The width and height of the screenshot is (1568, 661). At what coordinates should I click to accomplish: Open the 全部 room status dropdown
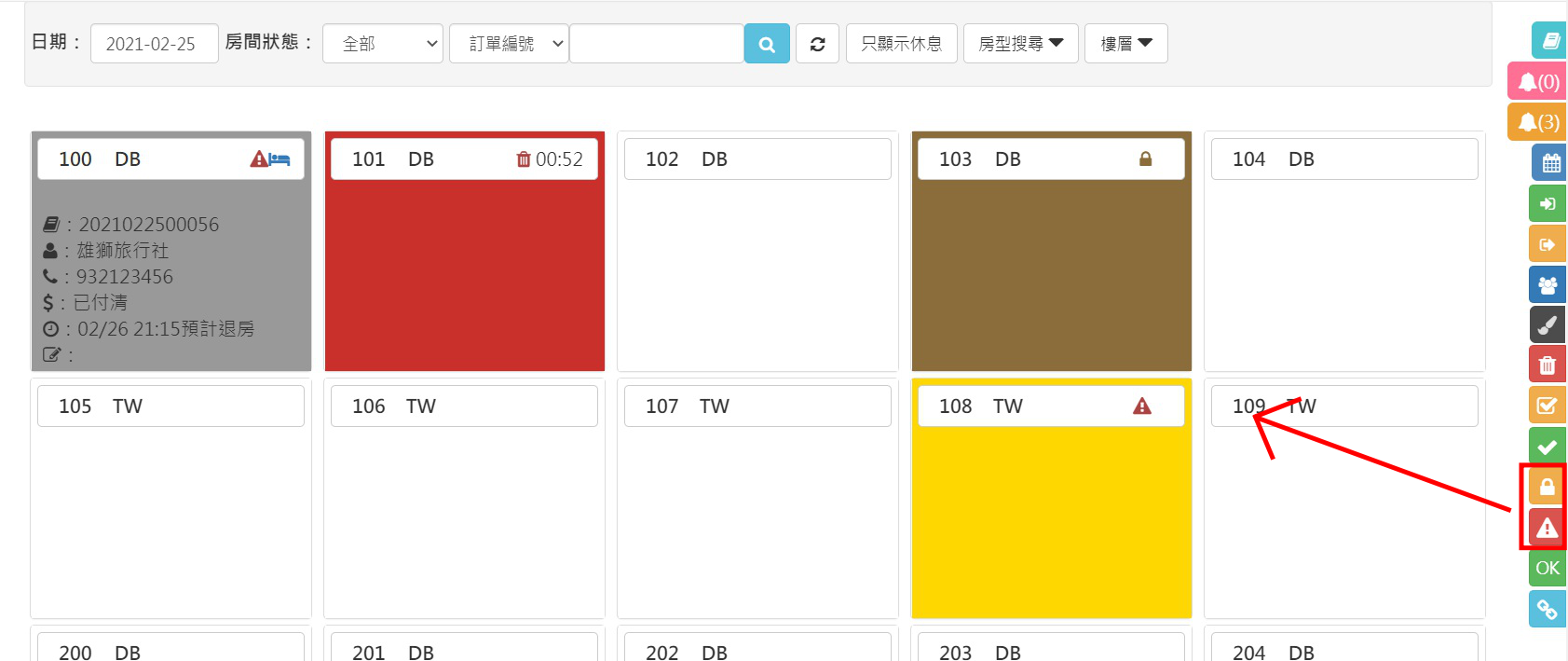pos(383,44)
